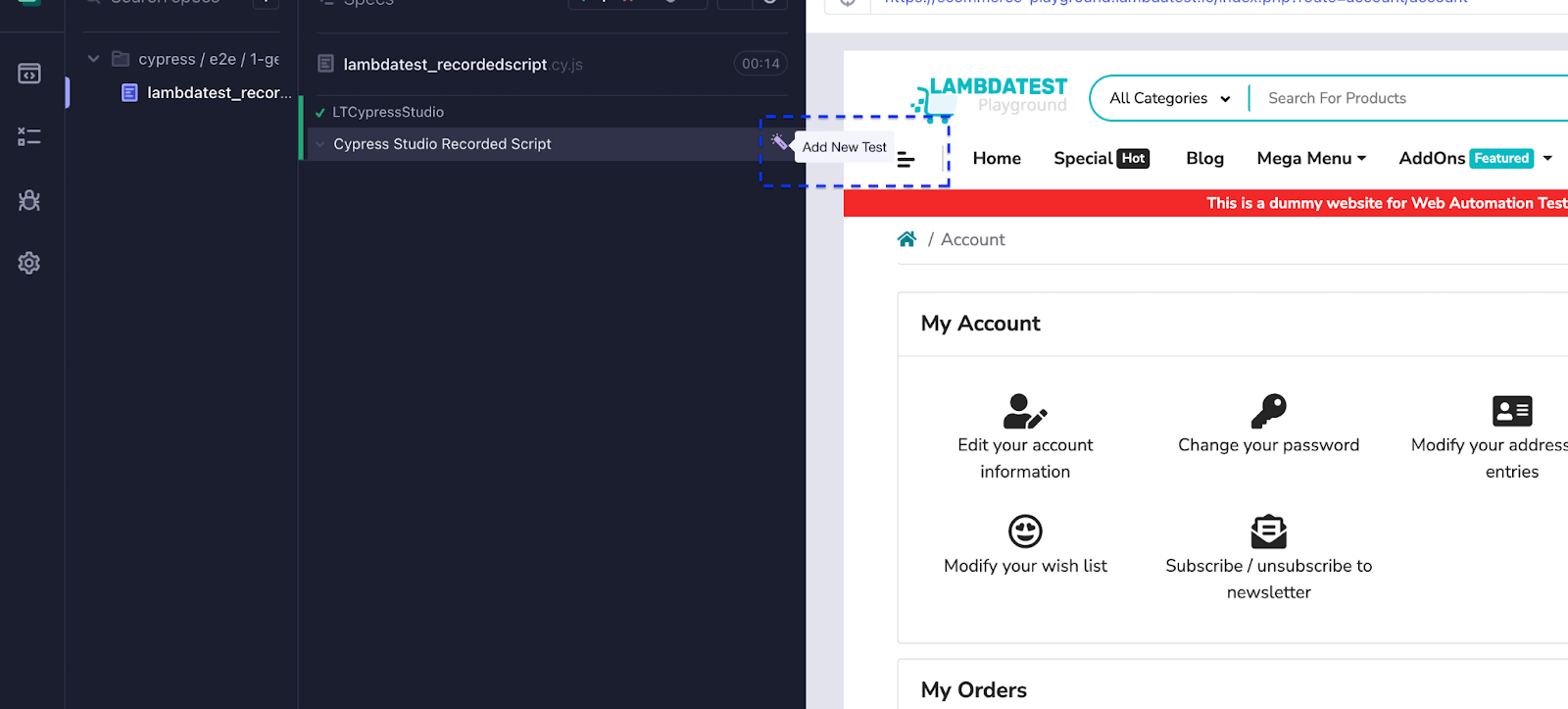Click the Add New Test magic wand icon

pyautogui.click(x=779, y=142)
